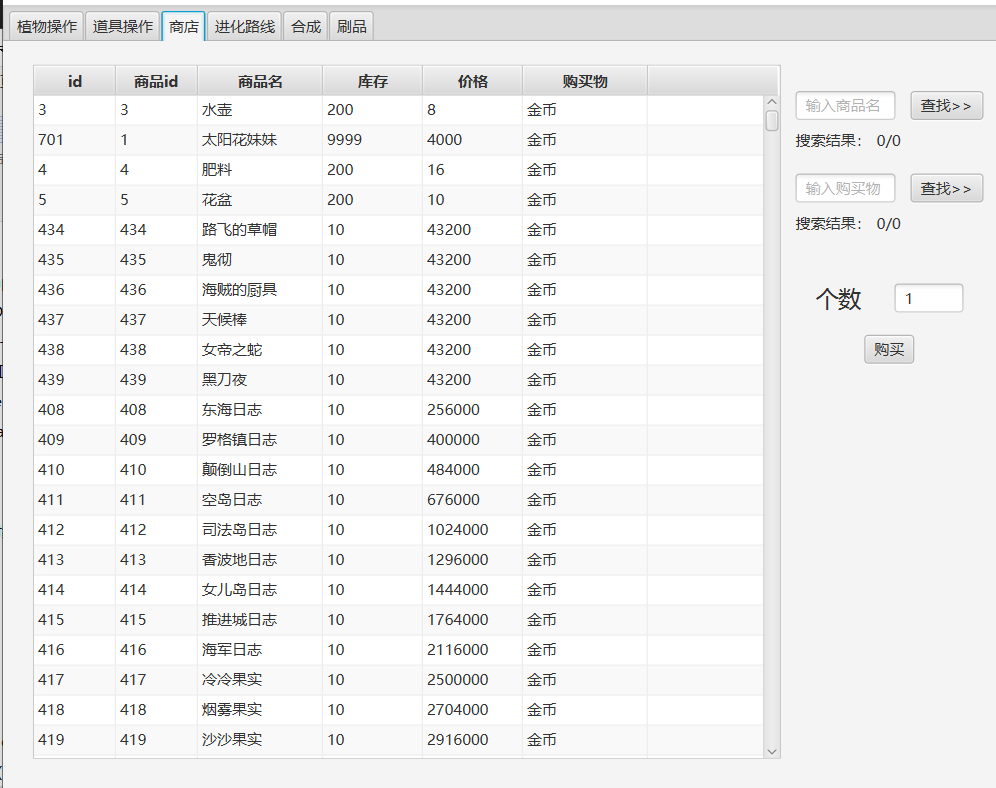This screenshot has height=788, width=996.
Task: Select the 黑刀夜 item
Action: (398, 380)
